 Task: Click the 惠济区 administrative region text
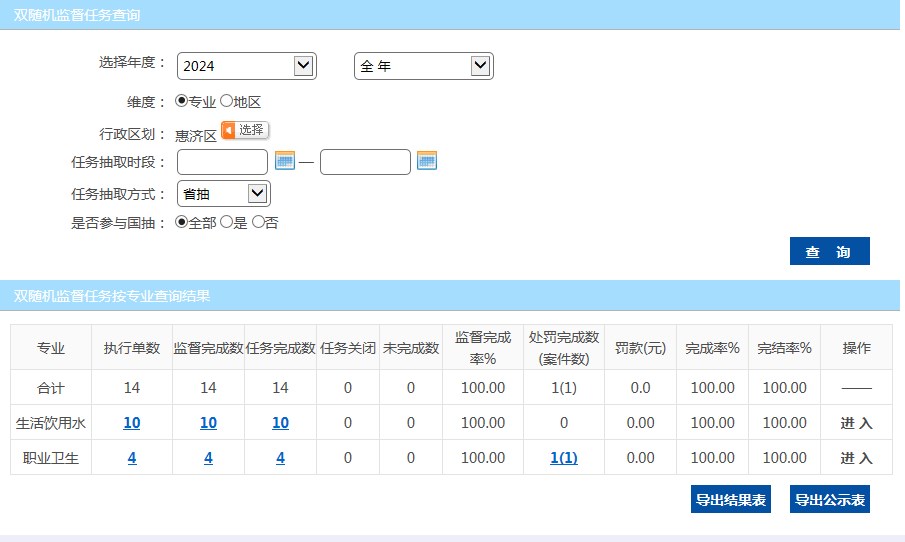tap(196, 136)
